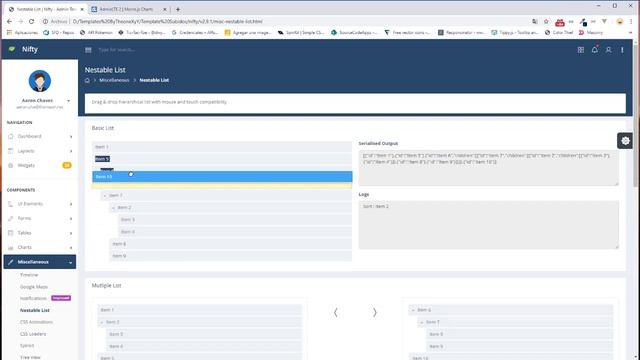Open the Masonry bookmark
The width and height of the screenshot is (640, 360).
(x=591, y=33)
